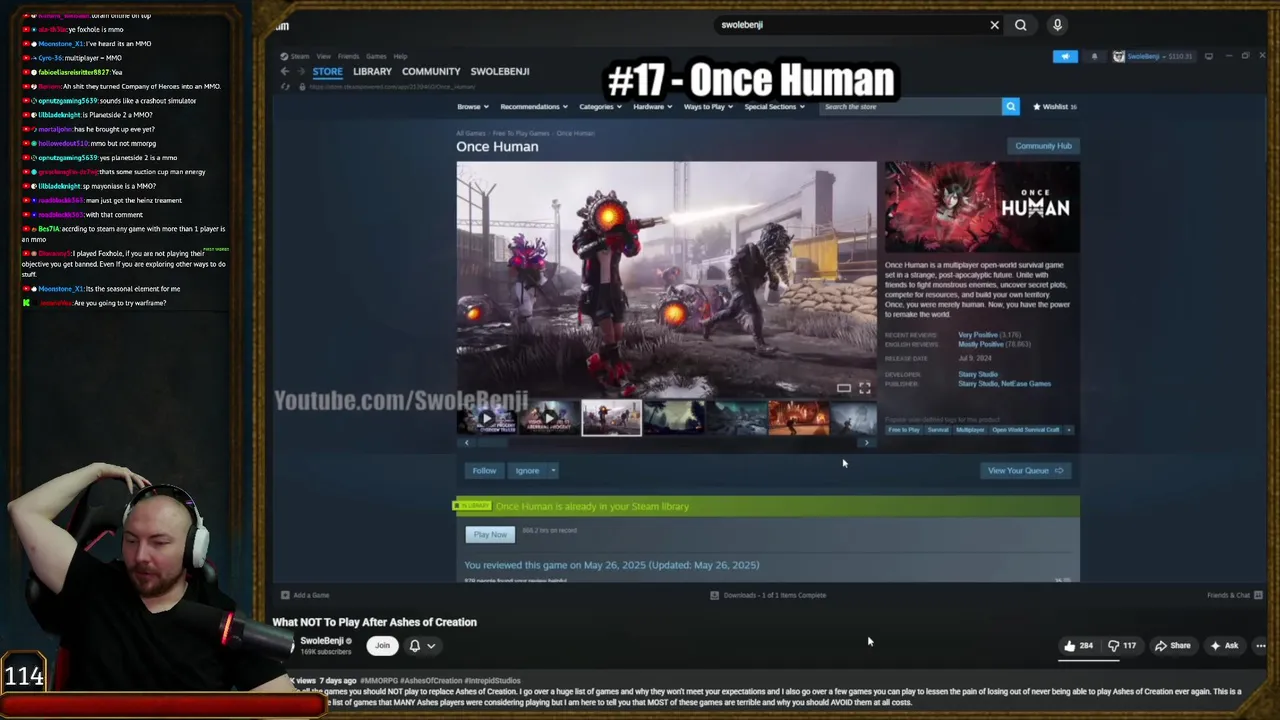Open the SWOLEBENJI profile tab
The image size is (1280, 720).
click(x=500, y=72)
